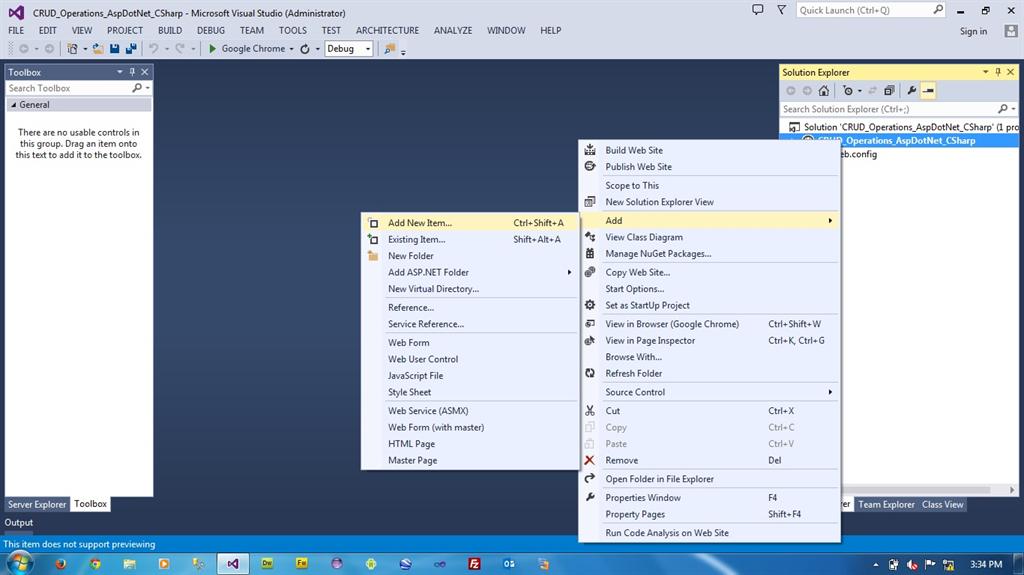Image resolution: width=1024 pixels, height=575 pixels.
Task: Click the feedback speech bubble icon
Action: point(758,10)
